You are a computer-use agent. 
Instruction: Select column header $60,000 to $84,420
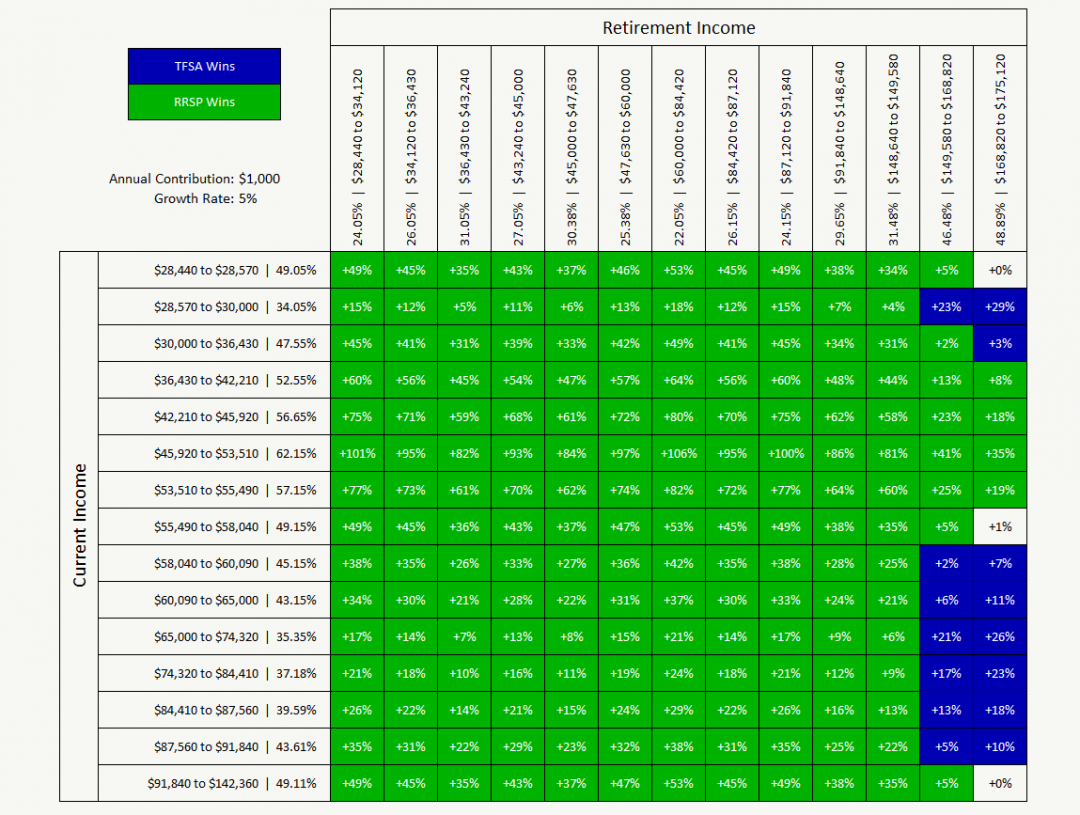[x=678, y=150]
